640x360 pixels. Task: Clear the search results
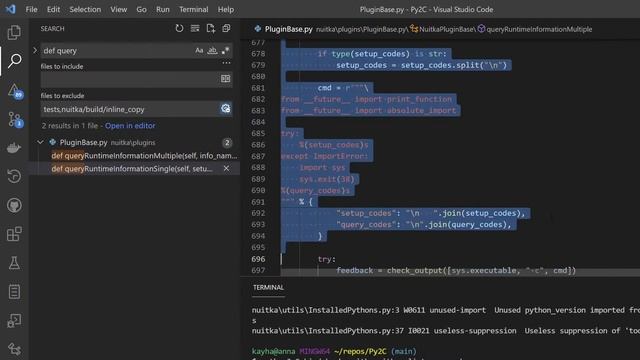(x=195, y=28)
